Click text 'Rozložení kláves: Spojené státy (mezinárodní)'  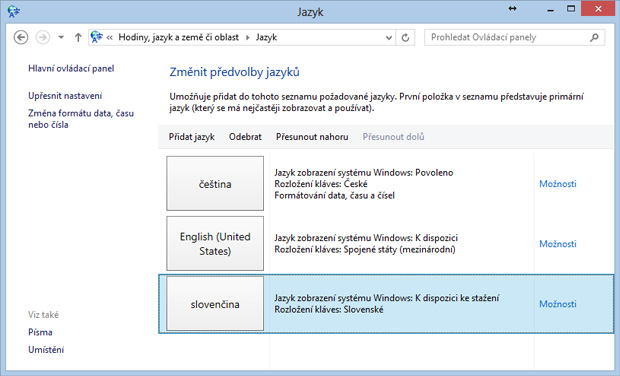pyautogui.click(x=365, y=249)
